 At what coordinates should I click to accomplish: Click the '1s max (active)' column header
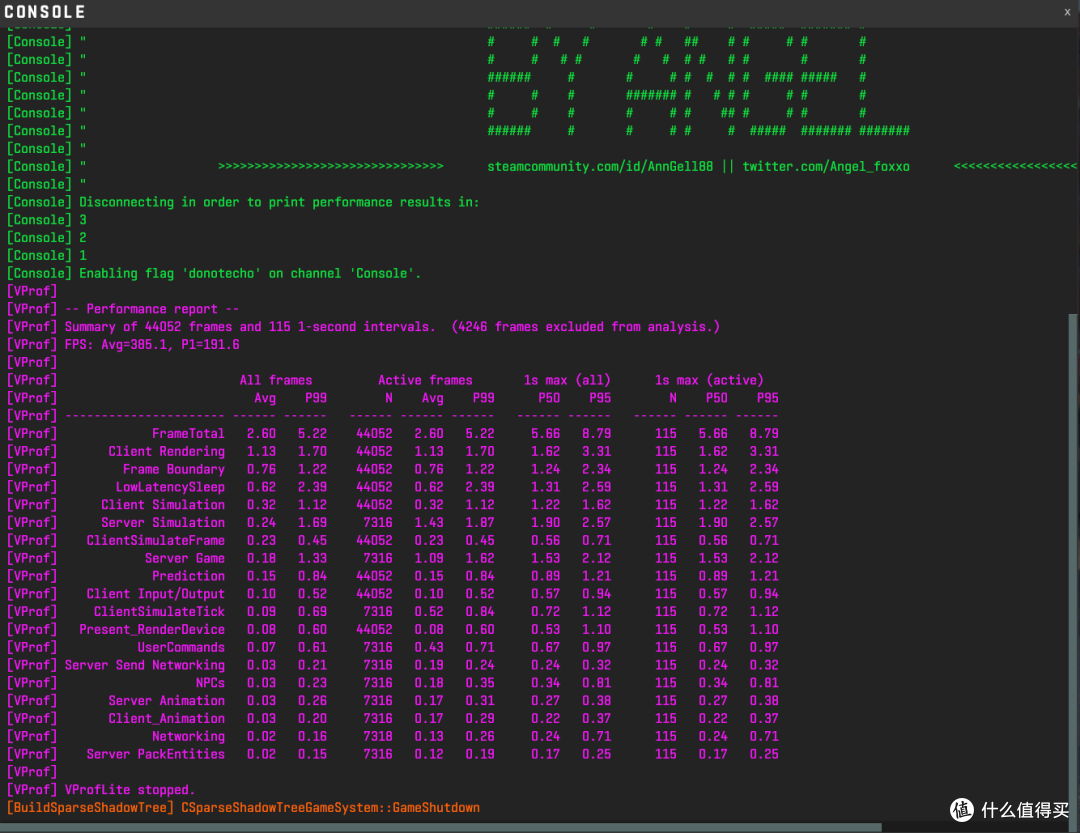(x=709, y=380)
